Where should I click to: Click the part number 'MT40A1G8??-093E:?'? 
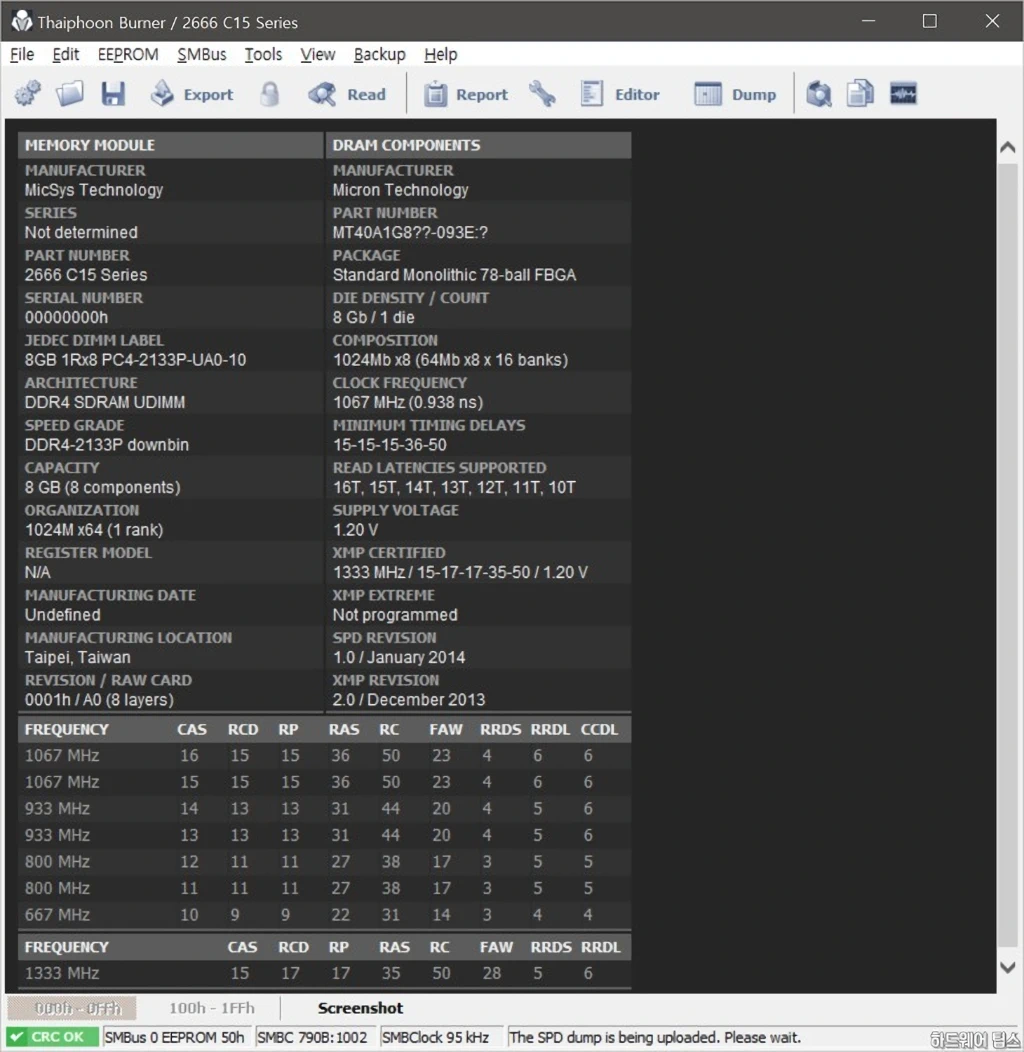coord(411,232)
